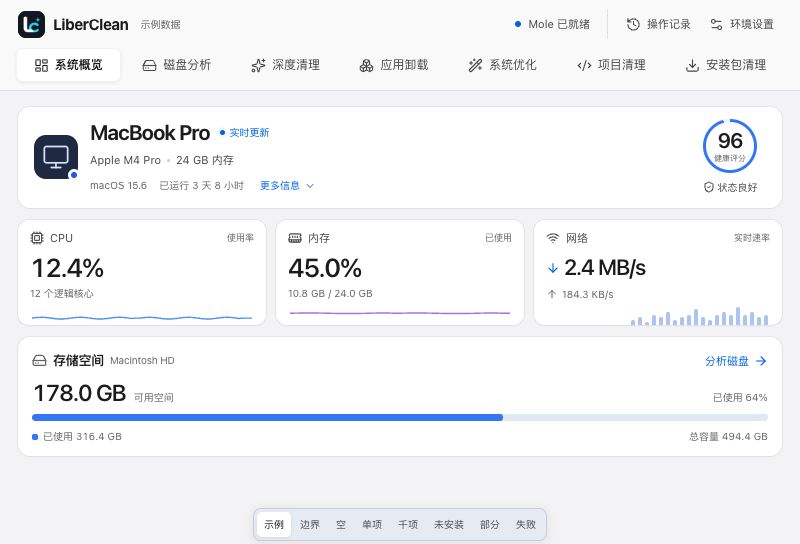Viewport: 800px width, 544px height.
Task: Click the project cleanup code icon
Action: [x=584, y=65]
